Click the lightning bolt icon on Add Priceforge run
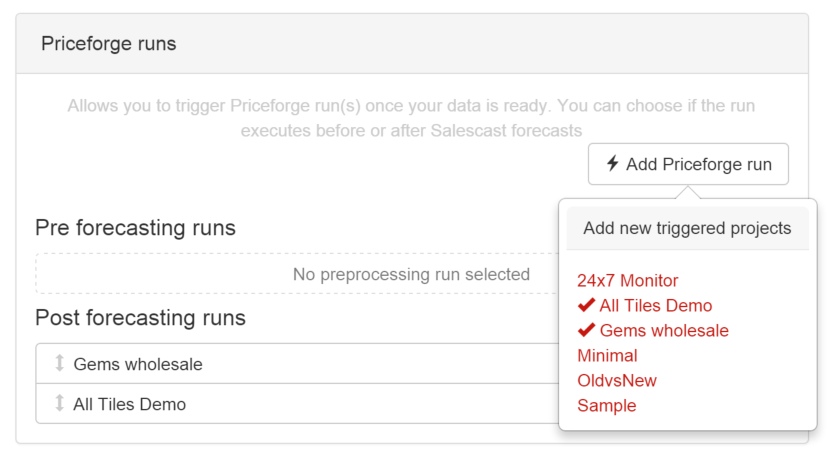Viewport: 833px width, 460px height. coord(613,163)
